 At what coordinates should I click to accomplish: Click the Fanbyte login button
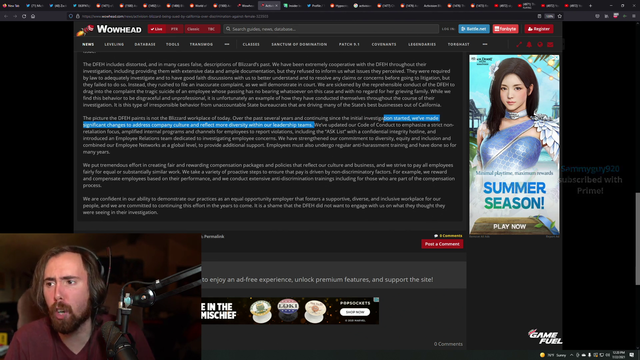pyautogui.click(x=505, y=29)
